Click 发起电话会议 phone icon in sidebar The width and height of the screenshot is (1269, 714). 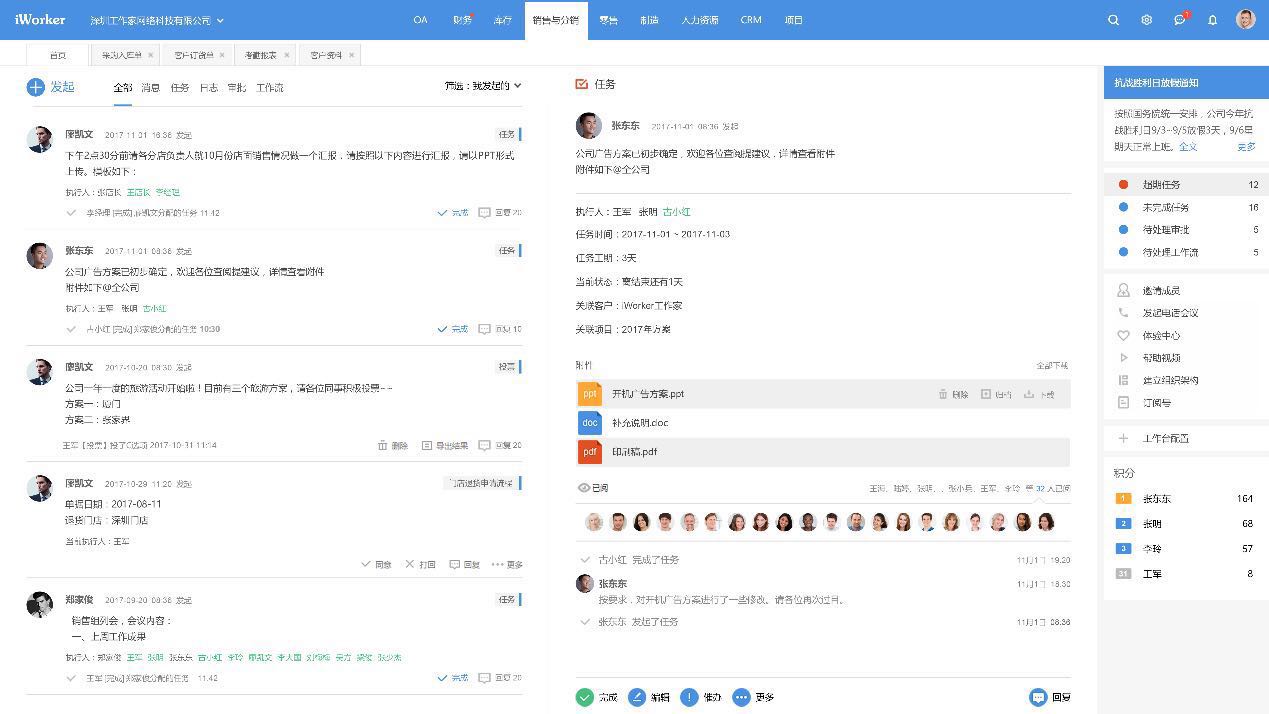coord(1123,312)
